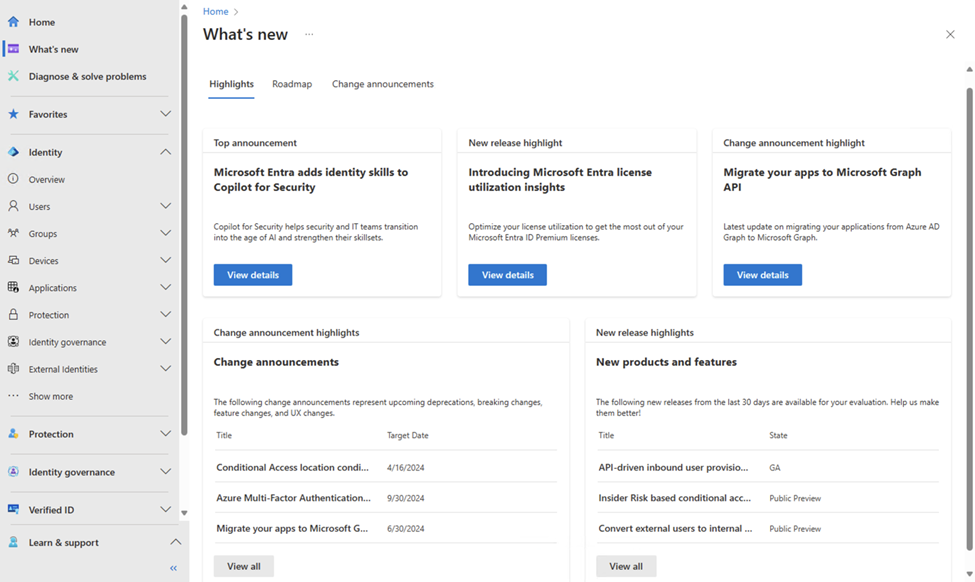Image resolution: width=975 pixels, height=582 pixels.
Task: View details for Copilot for Security announcement
Action: [x=253, y=275]
